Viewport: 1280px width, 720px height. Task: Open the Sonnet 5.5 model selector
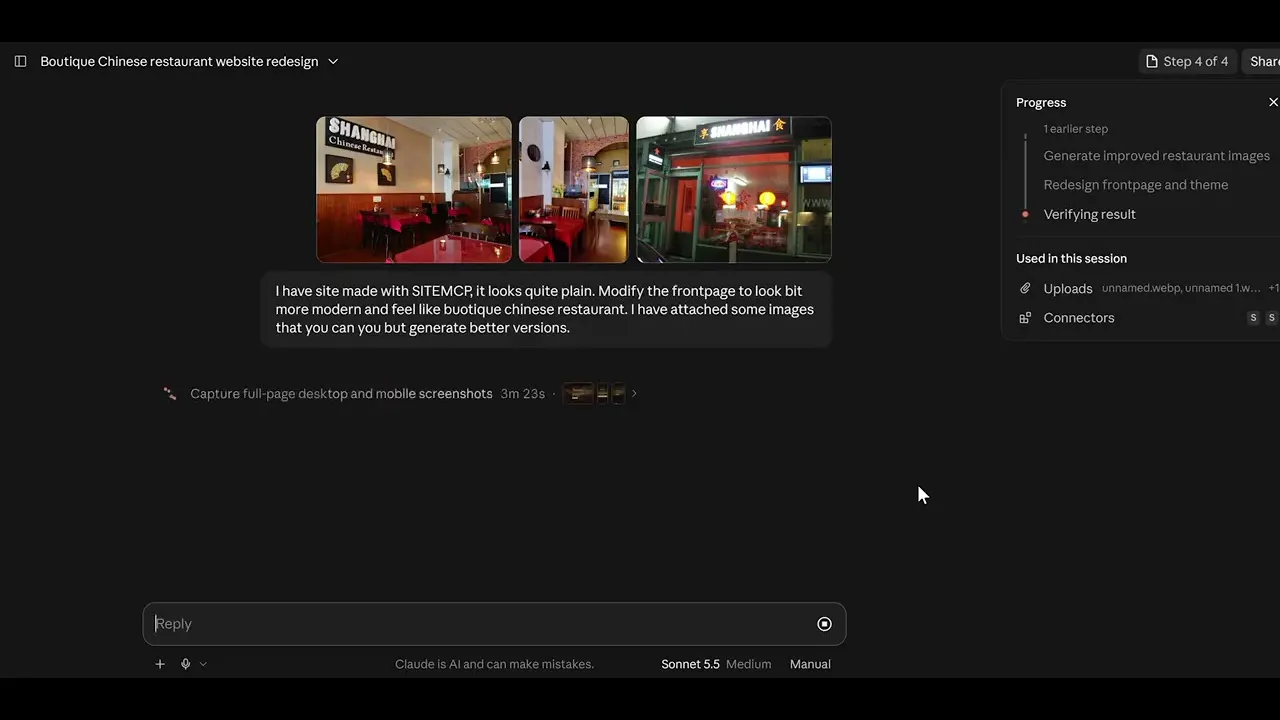pyautogui.click(x=690, y=664)
